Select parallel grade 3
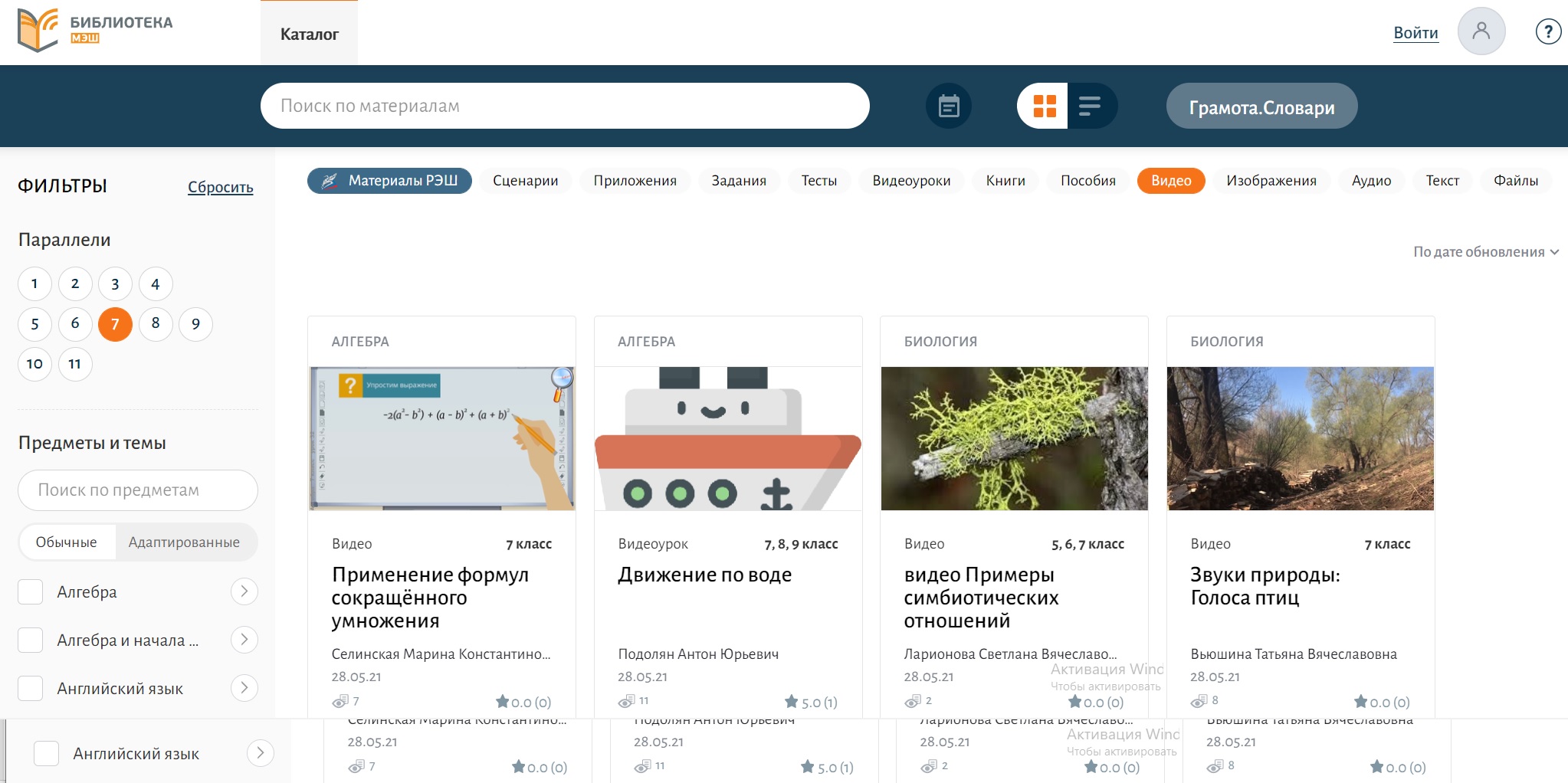The width and height of the screenshot is (1568, 783). coord(115,284)
